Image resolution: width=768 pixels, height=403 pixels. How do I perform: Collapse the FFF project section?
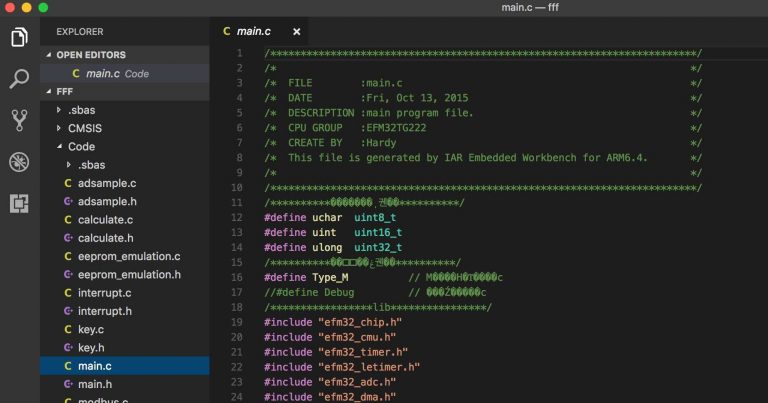[x=64, y=91]
